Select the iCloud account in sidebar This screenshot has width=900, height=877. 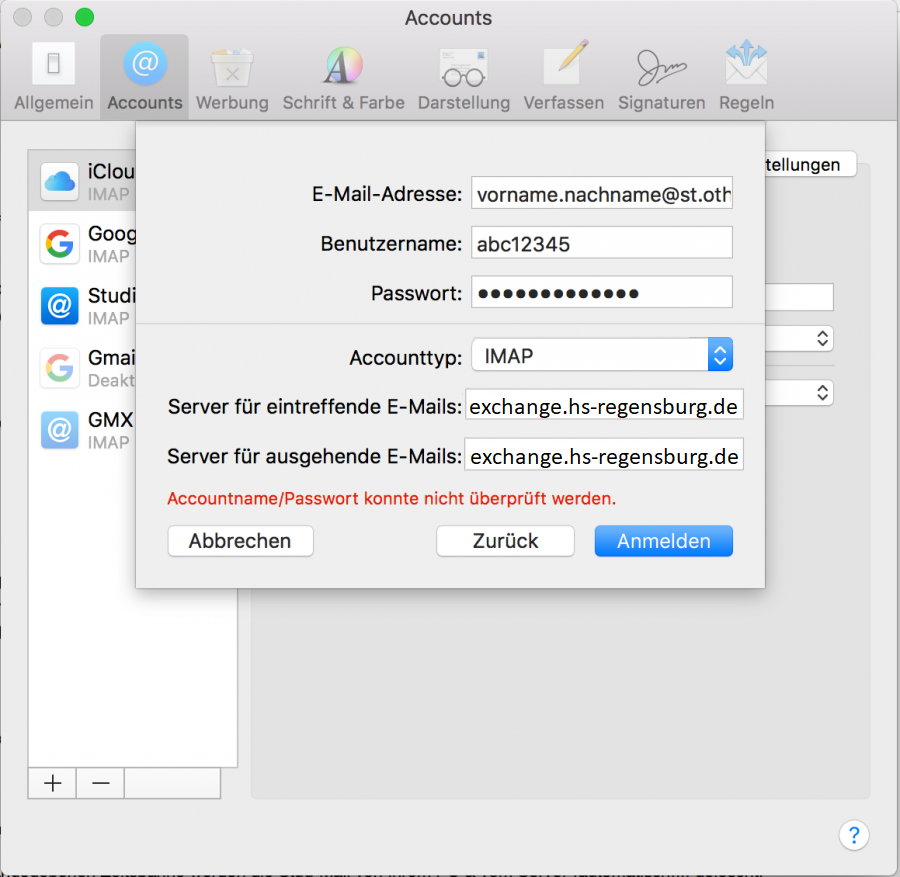click(x=85, y=181)
